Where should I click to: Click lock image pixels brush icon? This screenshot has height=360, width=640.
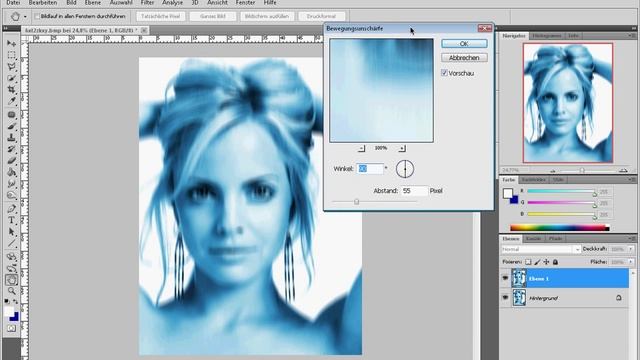click(537, 262)
